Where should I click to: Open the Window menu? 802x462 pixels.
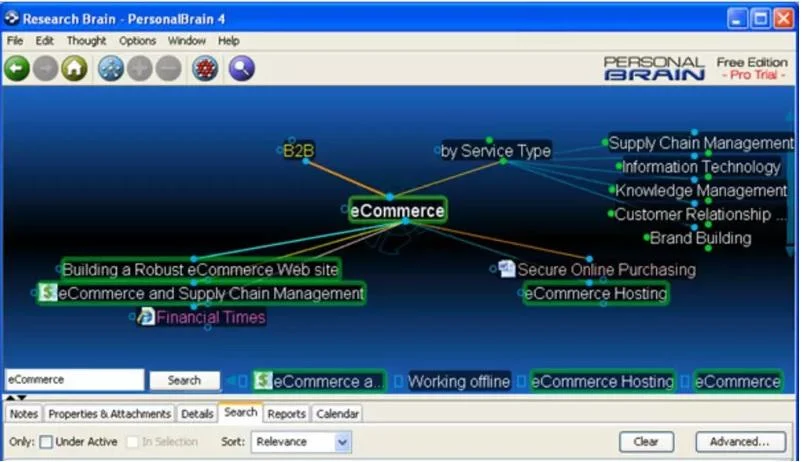click(187, 40)
